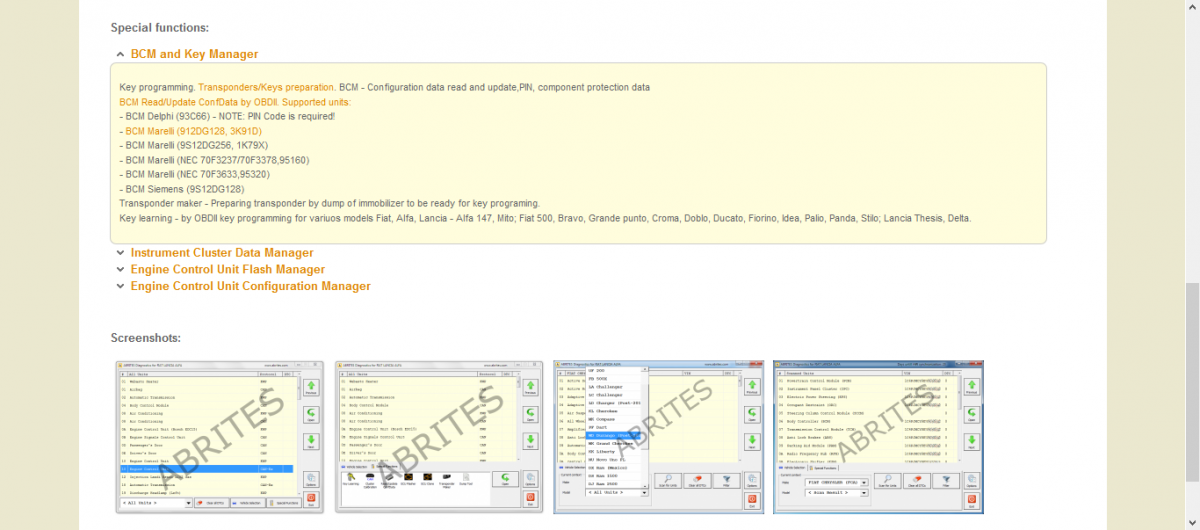The image size is (1200, 530).
Task: Open the first screenshot with the highlighted blue row
Action: click(x=218, y=437)
